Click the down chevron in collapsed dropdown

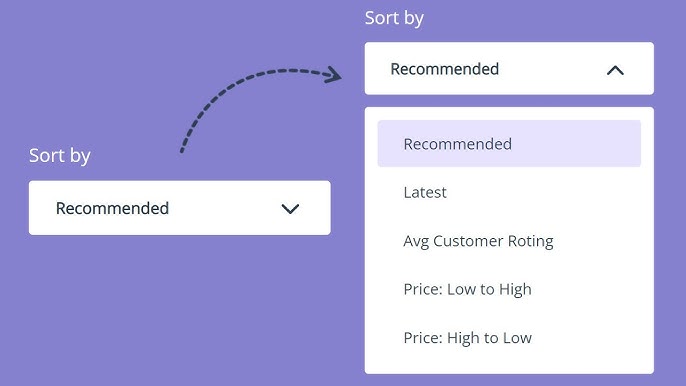[290, 209]
